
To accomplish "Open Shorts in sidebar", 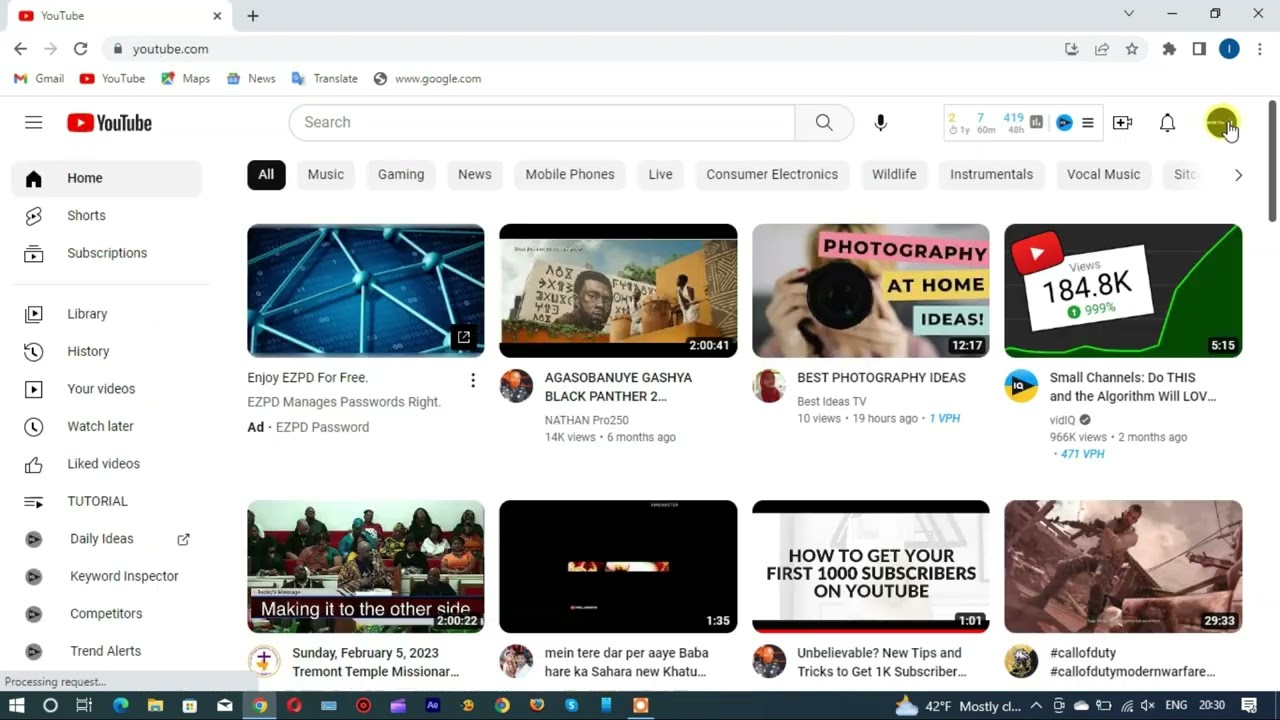I will [107, 215].
